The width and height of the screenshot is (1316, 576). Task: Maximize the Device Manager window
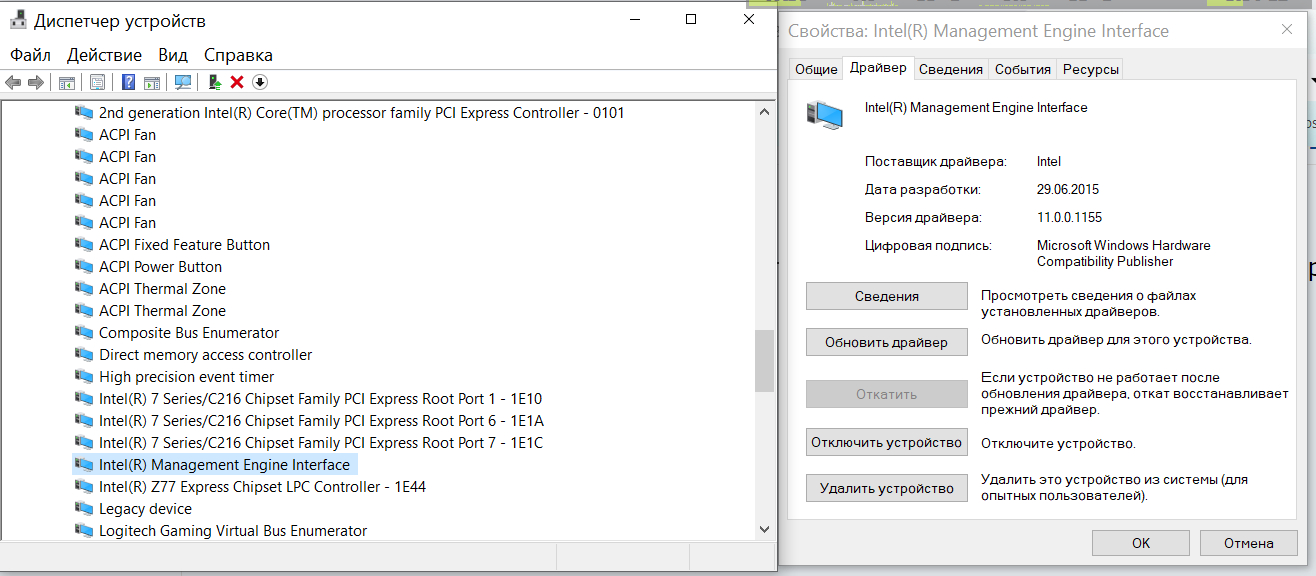point(691,19)
